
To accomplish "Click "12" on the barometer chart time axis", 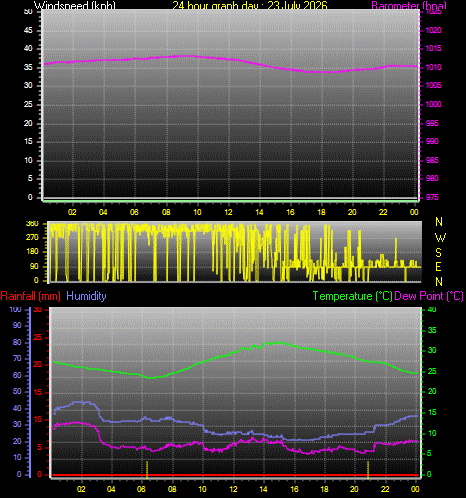I will pos(228,212).
